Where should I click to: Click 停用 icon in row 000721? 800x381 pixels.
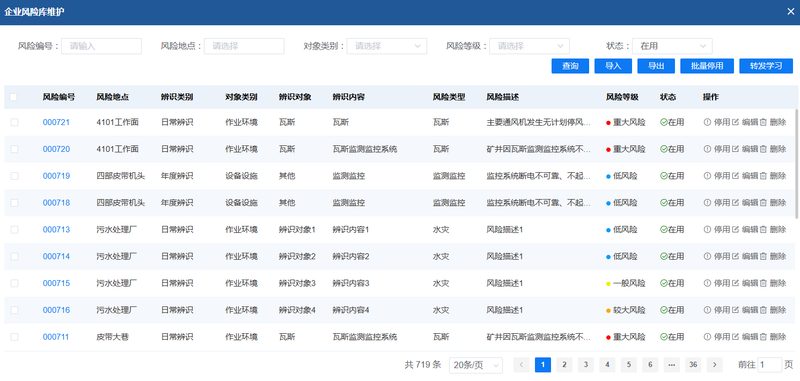coord(707,122)
